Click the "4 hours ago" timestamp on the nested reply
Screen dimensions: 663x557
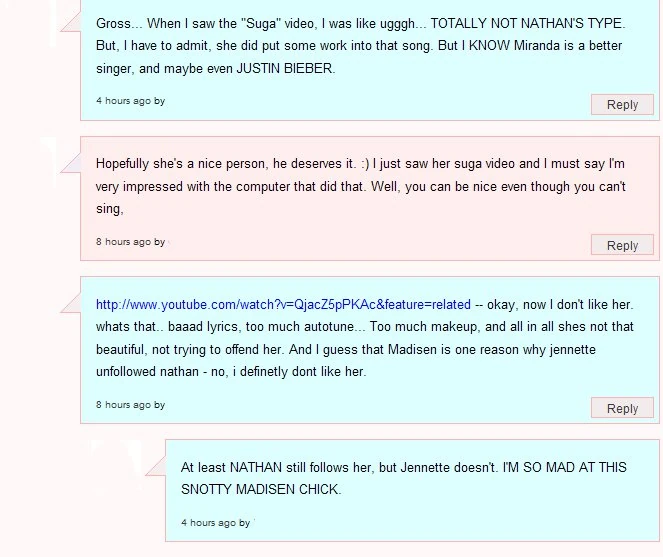(x=209, y=522)
